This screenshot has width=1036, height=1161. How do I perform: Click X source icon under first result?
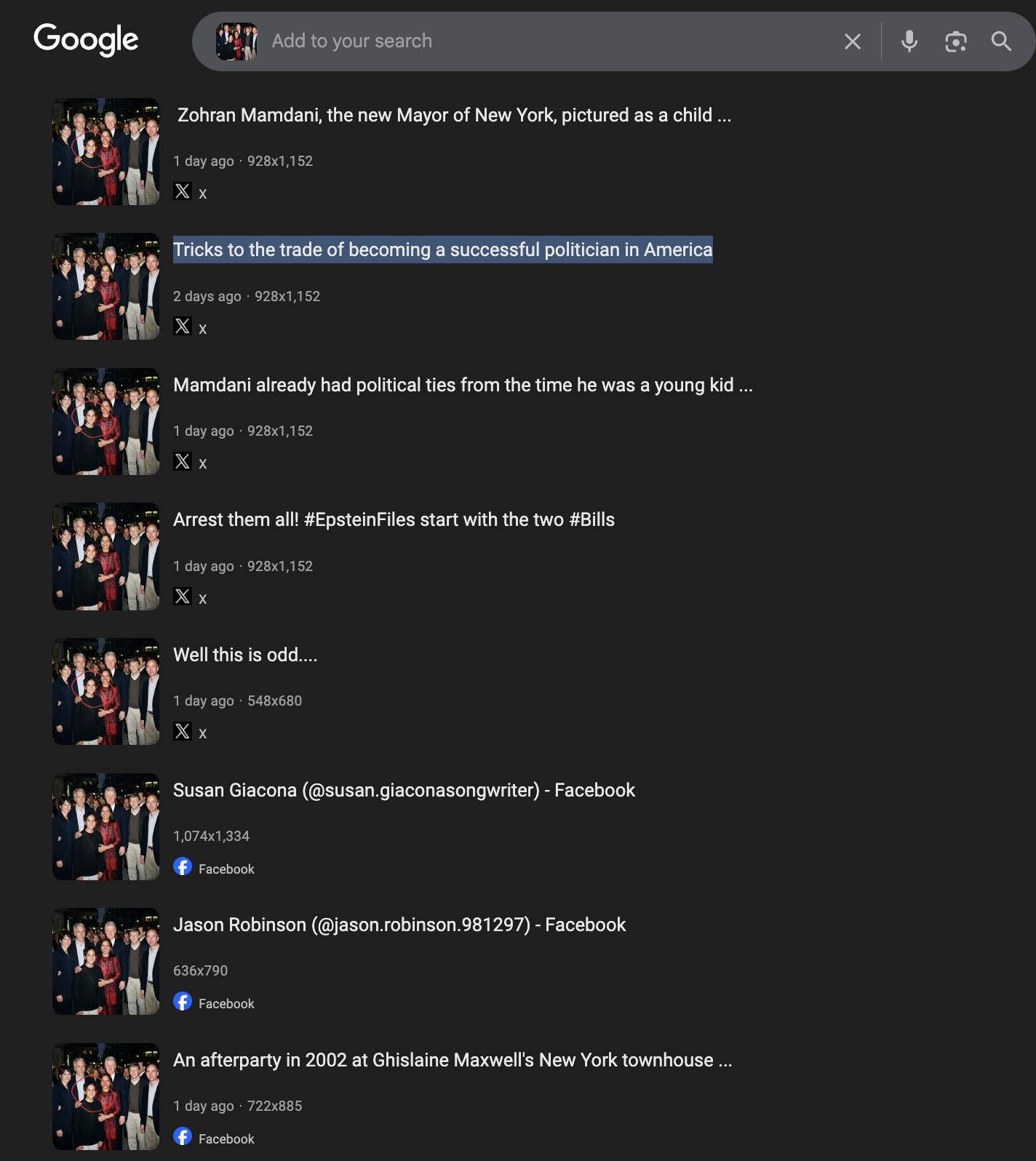pos(183,192)
